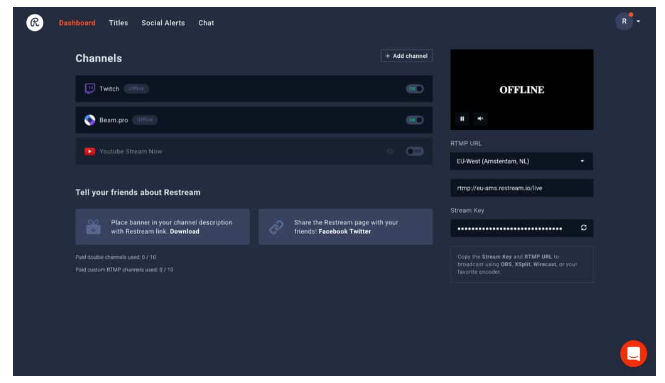The height and width of the screenshot is (383, 665).
Task: Click the Add channel button
Action: [407, 56]
